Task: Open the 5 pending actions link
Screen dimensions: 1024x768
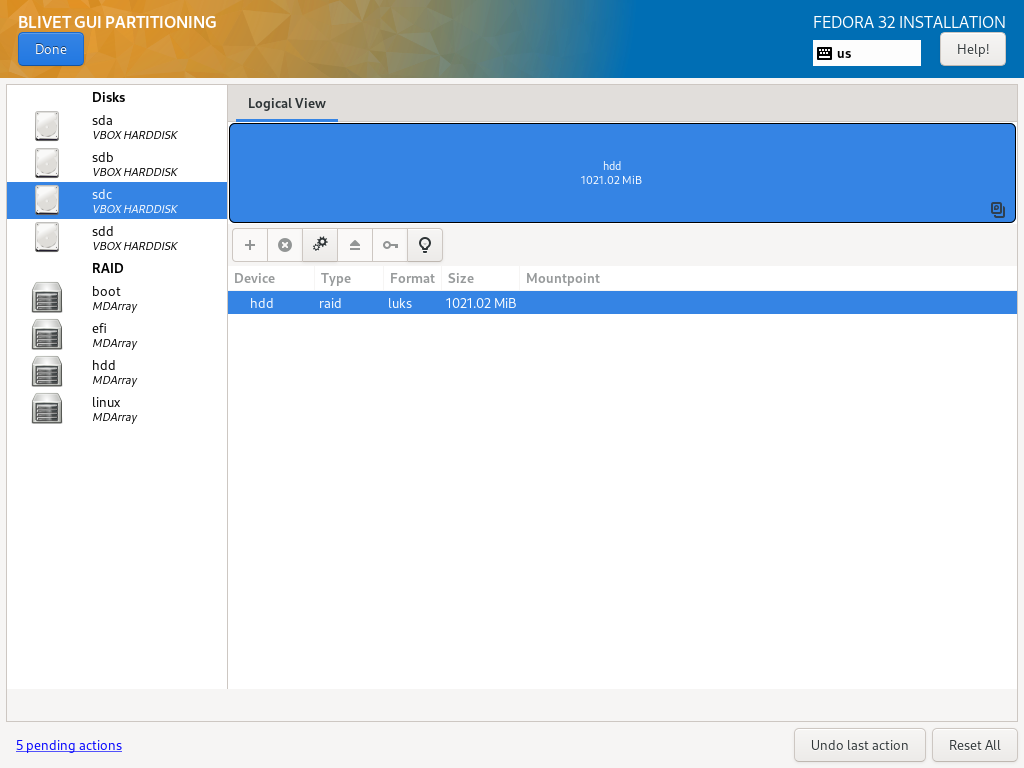Action: 69,745
